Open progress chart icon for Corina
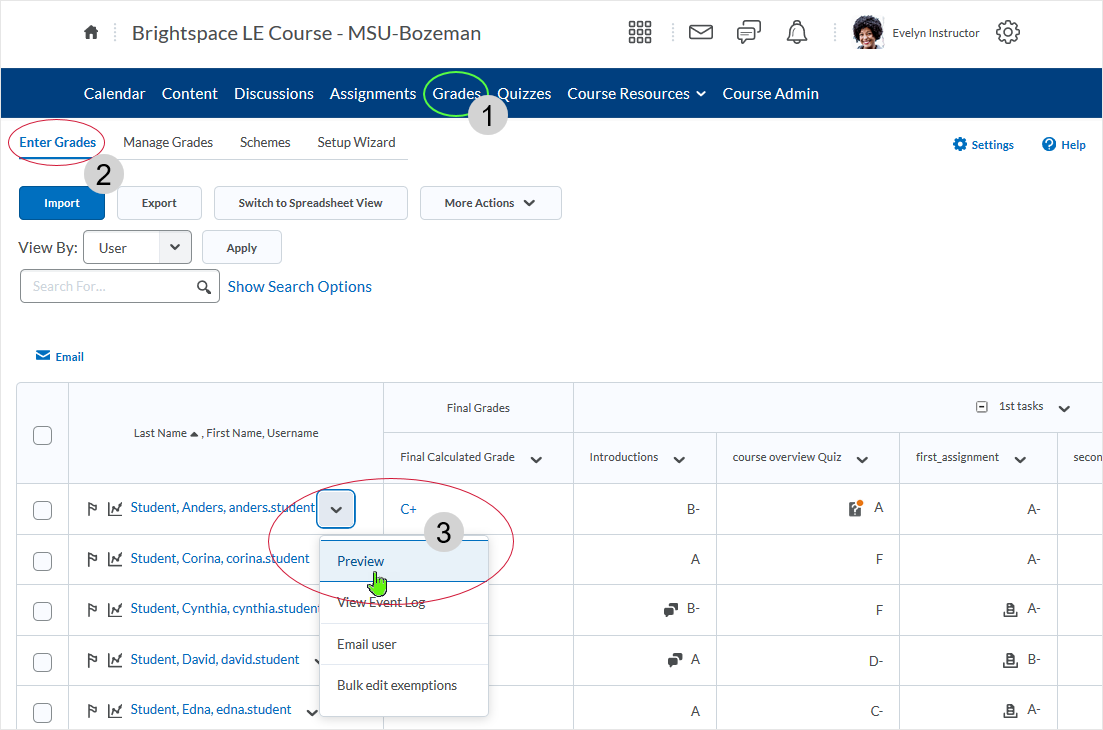Image resolution: width=1103 pixels, height=730 pixels. [x=115, y=559]
